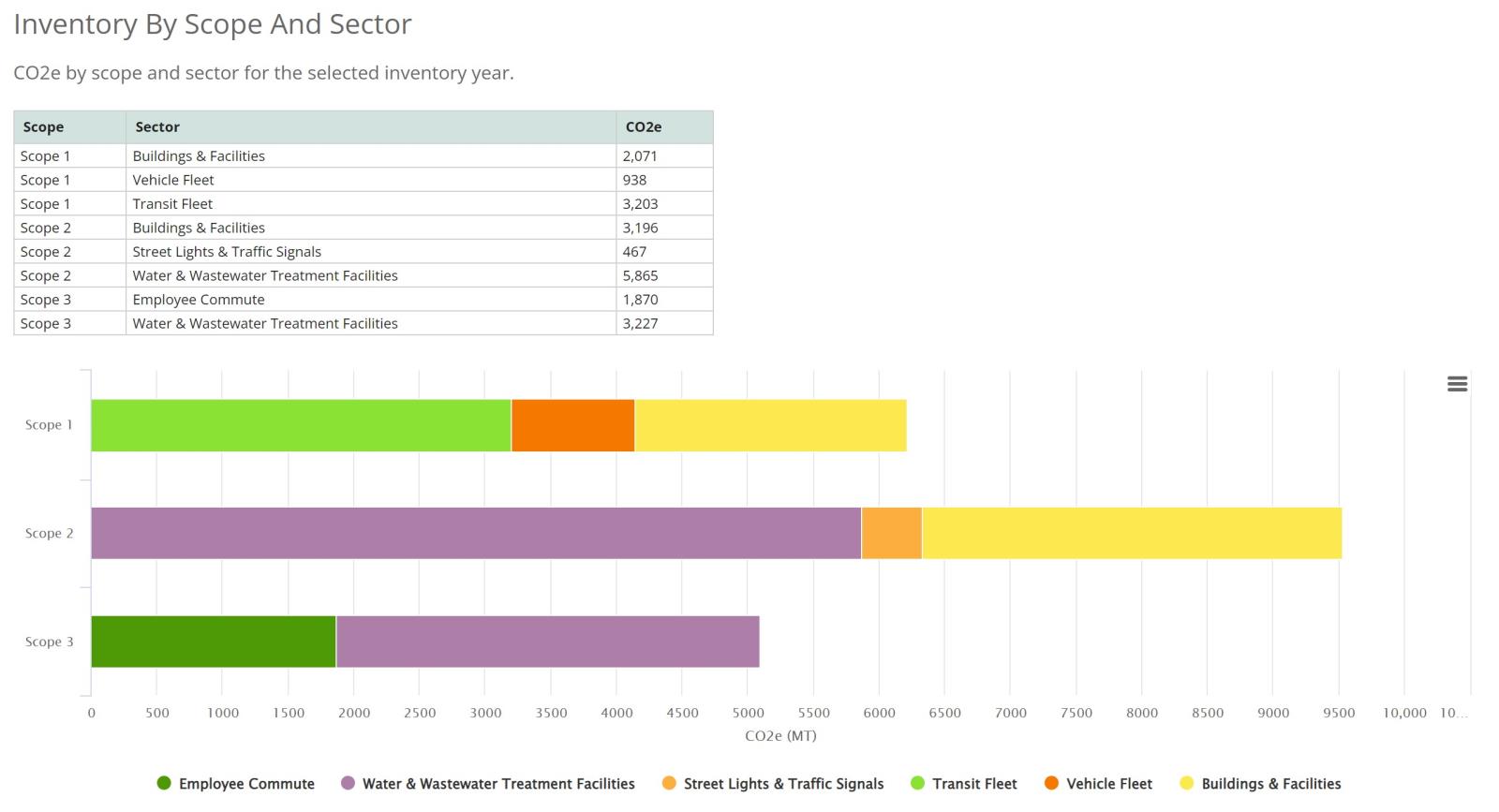
Task: Click purple Water bar in Scope 3
Action: point(547,642)
